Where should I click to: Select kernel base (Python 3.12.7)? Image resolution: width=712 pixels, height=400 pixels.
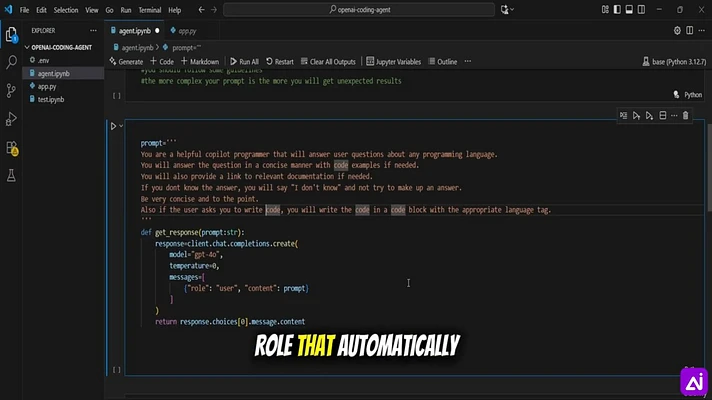[x=674, y=62]
